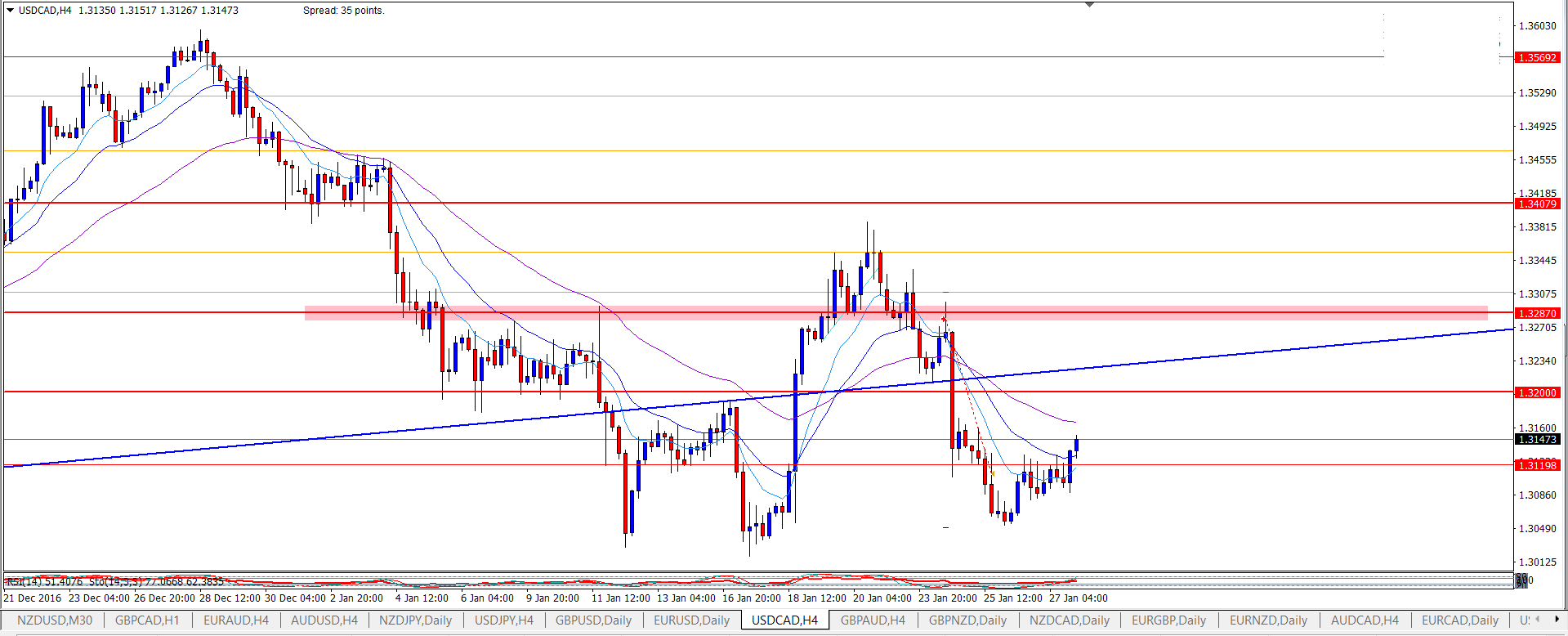Click the 11 Jan 12:00 time label
Viewport: 1568px width, 636px height.
[621, 598]
